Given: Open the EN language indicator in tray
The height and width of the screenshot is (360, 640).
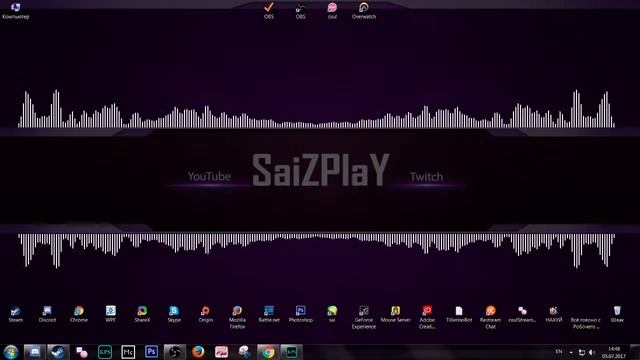Looking at the screenshot, I should (559, 351).
